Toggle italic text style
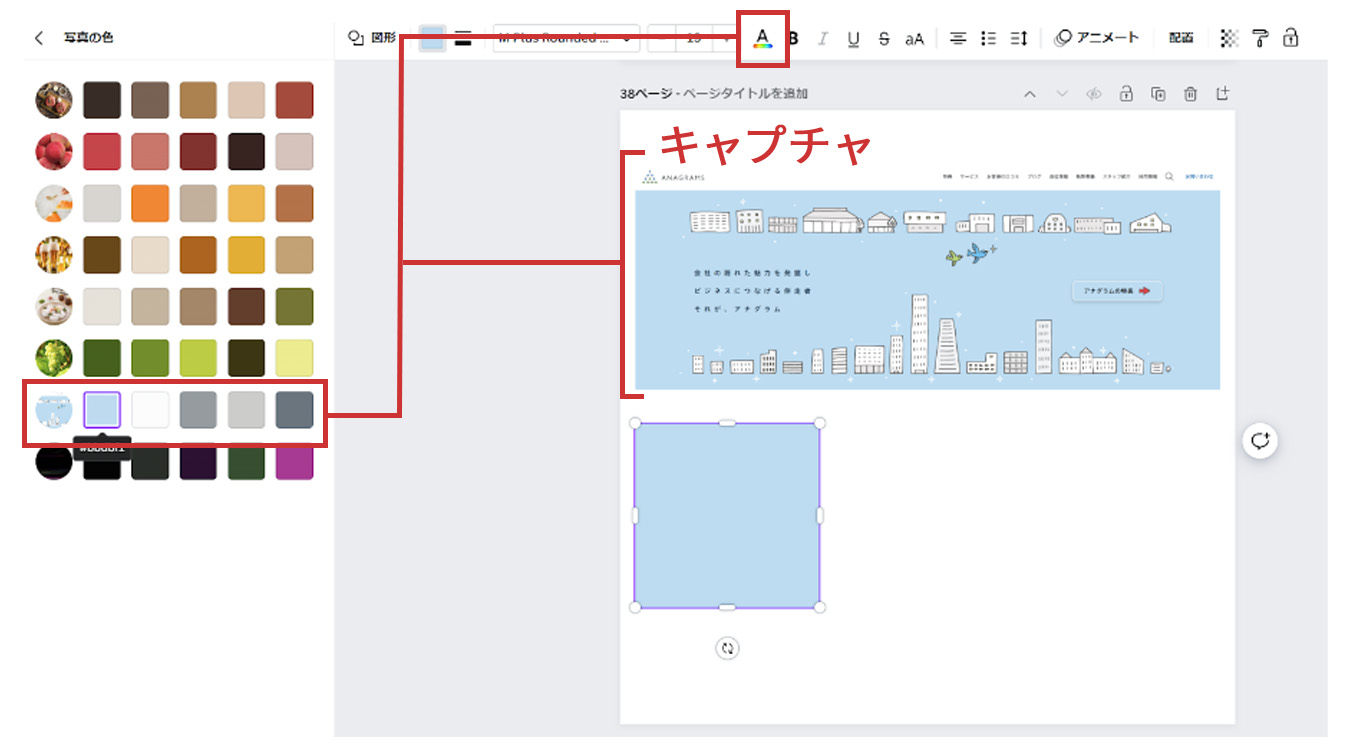The height and width of the screenshot is (746, 1349). point(823,39)
